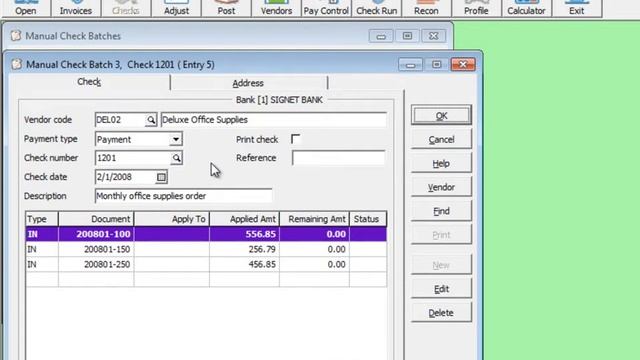Minimize the Manual Check Batches window
The width and height of the screenshot is (640, 360).
click(381, 36)
